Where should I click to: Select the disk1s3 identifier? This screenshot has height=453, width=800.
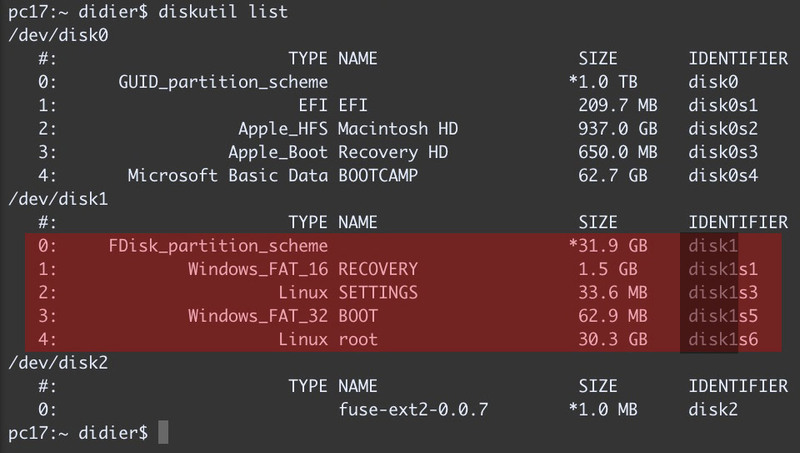coord(723,293)
